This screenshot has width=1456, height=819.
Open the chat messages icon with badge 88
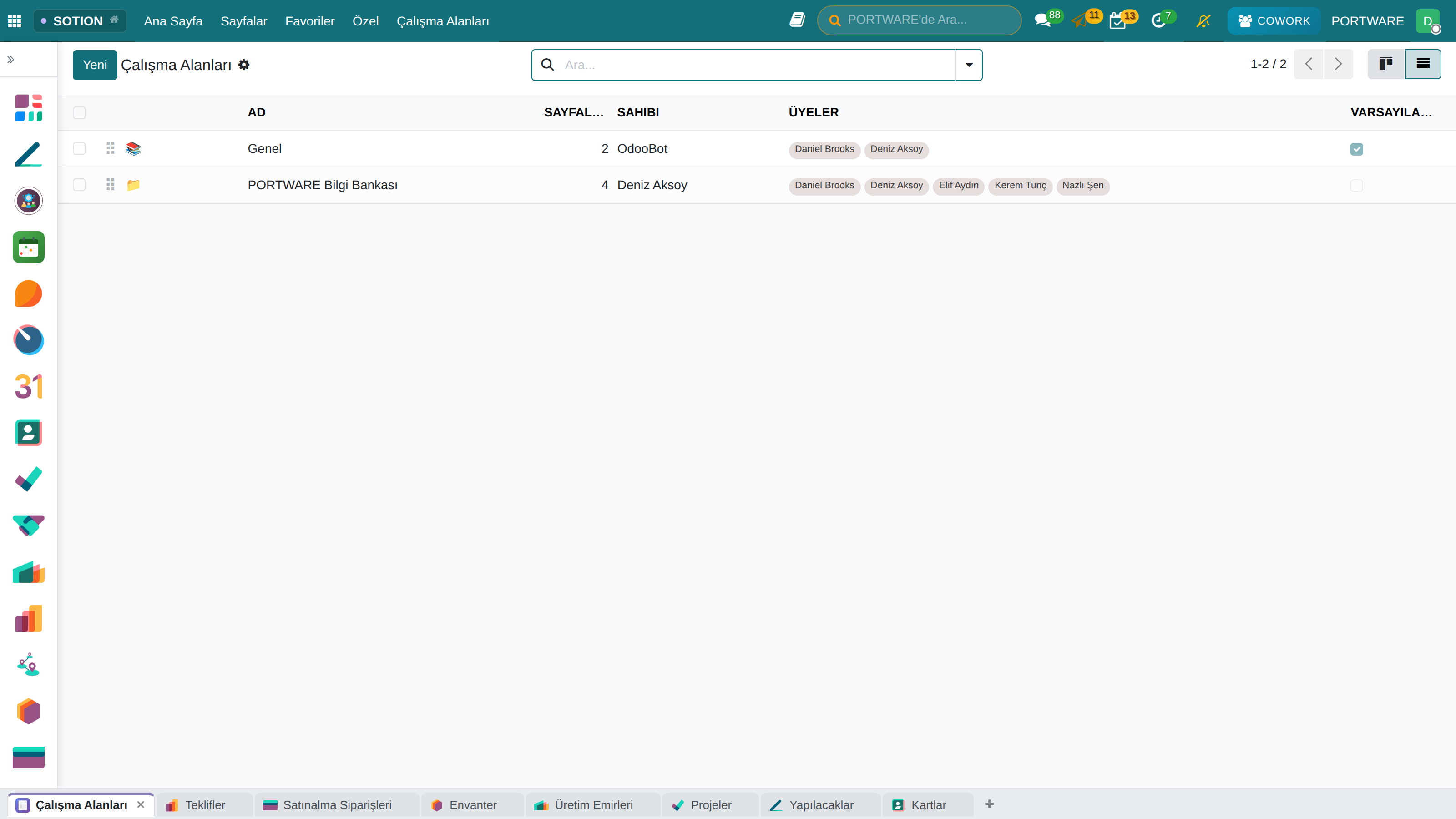[1042, 21]
